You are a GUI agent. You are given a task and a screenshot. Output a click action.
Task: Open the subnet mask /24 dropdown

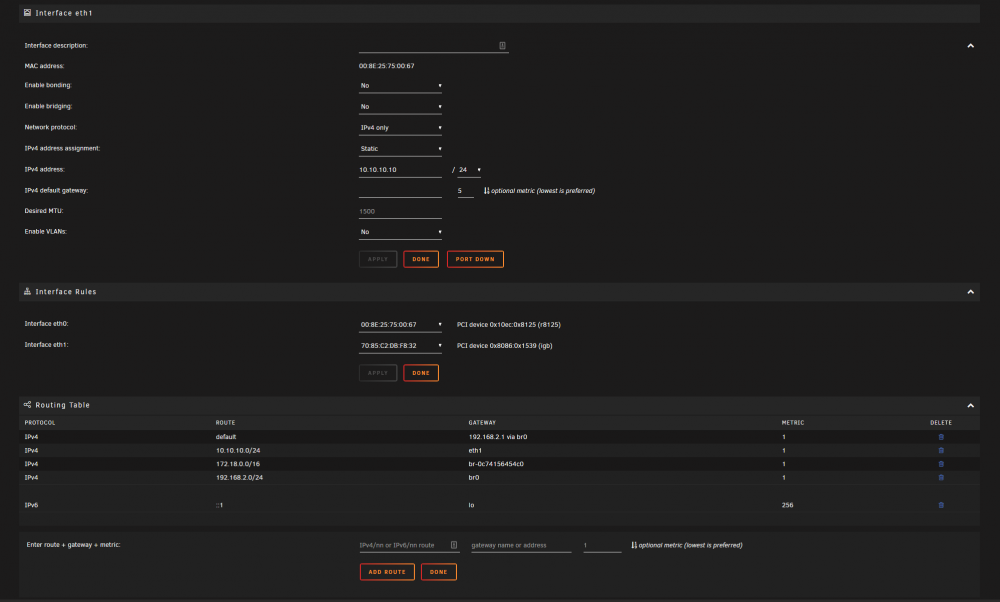tap(469, 170)
